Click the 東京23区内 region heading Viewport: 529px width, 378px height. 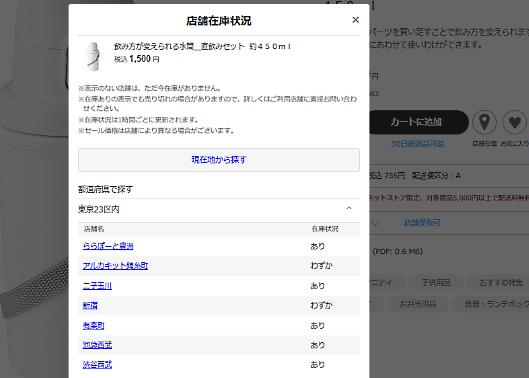[x=99, y=209]
